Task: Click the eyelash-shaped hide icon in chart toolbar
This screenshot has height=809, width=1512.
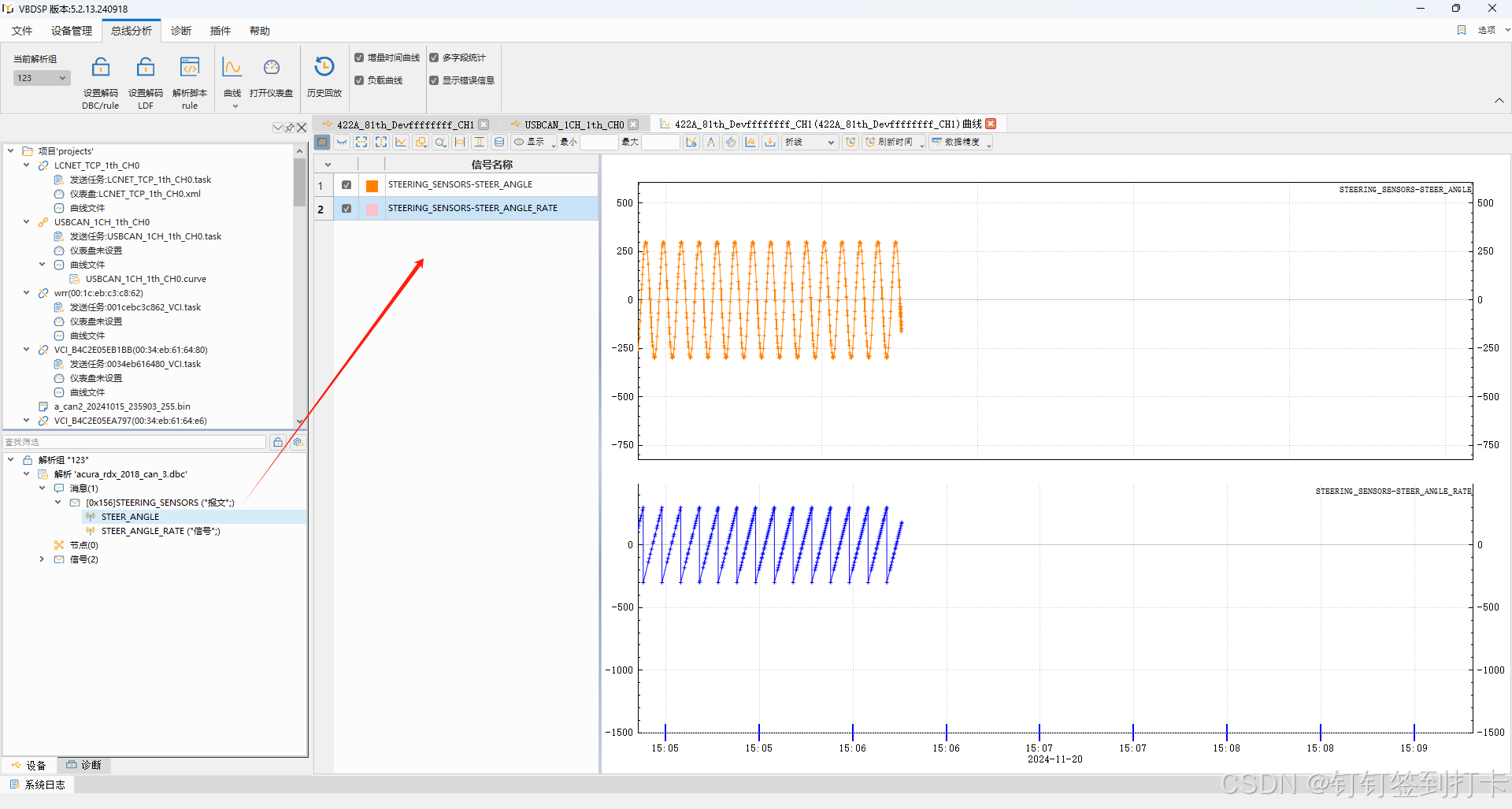Action: pyautogui.click(x=342, y=142)
